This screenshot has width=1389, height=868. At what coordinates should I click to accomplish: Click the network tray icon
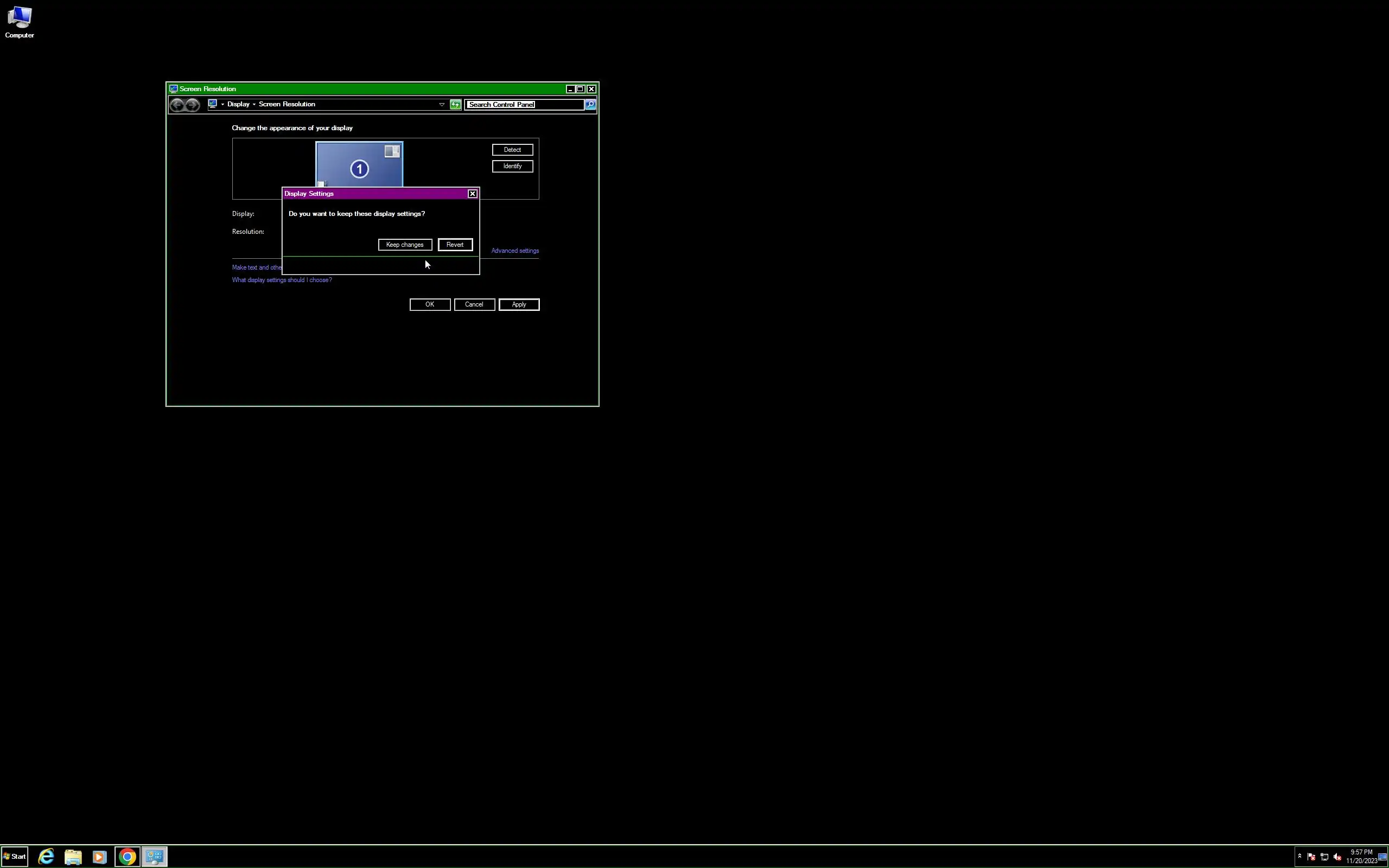pos(1324,857)
